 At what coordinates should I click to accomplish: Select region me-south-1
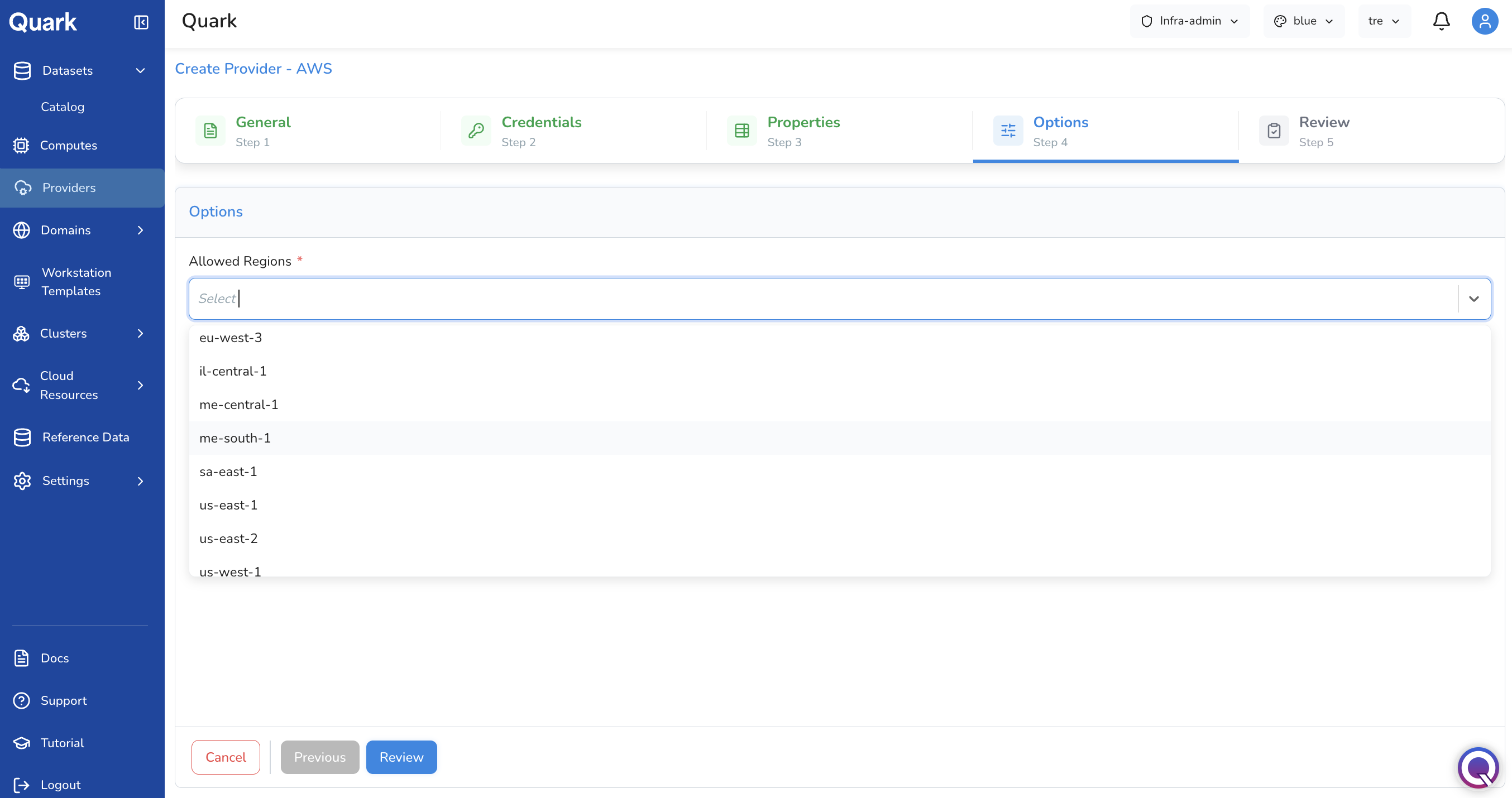coord(839,438)
